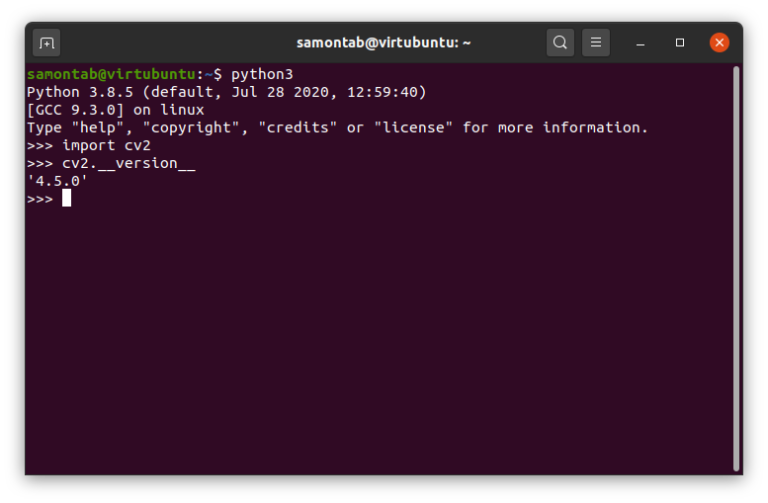Minimize the terminal window
This screenshot has height=503, width=768.
641,43
